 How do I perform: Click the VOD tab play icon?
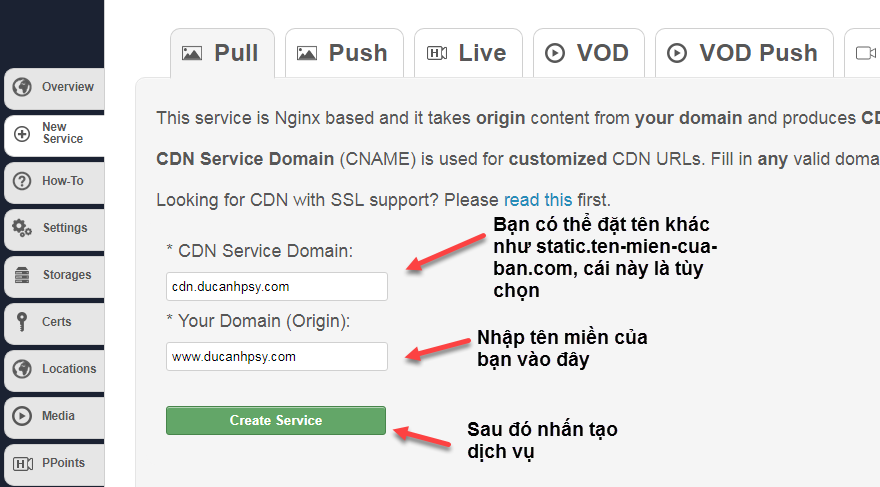[554, 53]
